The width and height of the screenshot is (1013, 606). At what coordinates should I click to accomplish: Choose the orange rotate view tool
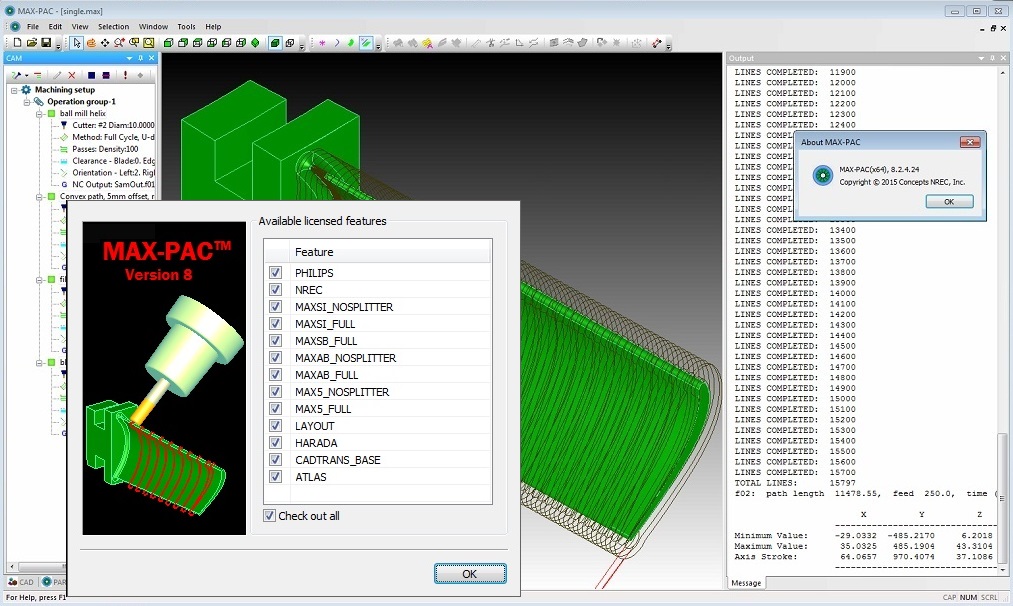point(91,43)
